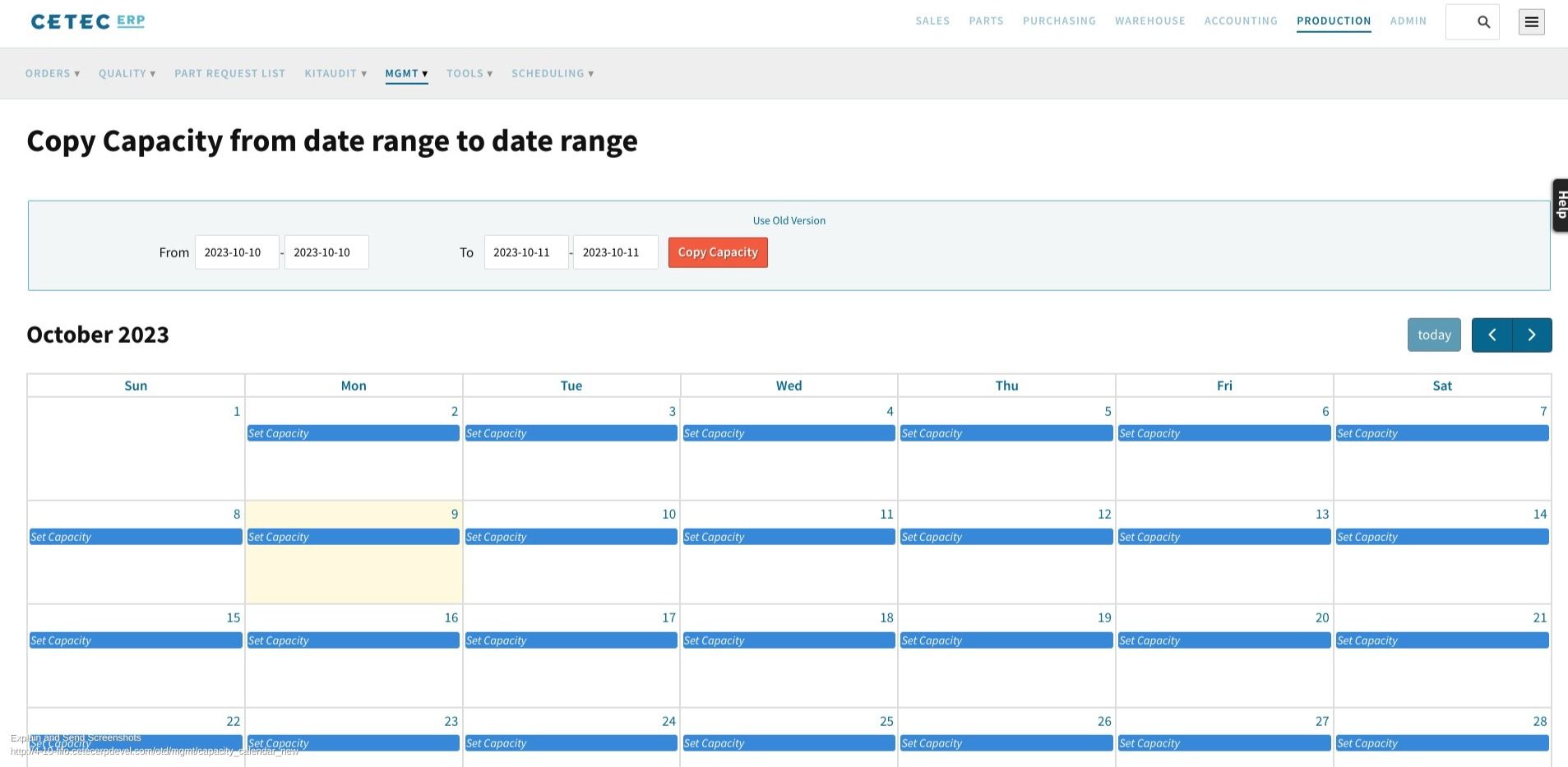Click the From start date field
The image size is (1568, 767).
coord(237,252)
